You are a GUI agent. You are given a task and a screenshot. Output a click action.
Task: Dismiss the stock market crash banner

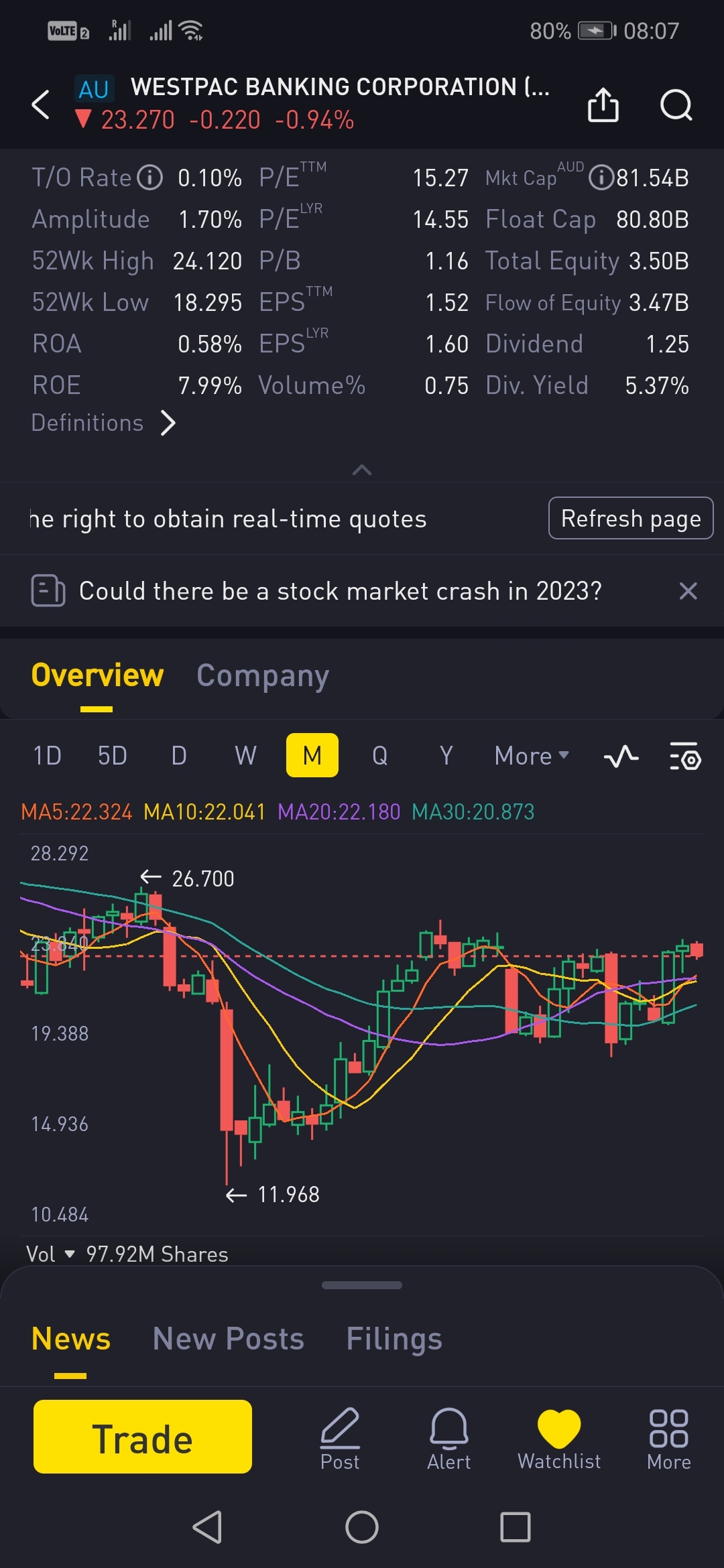click(x=688, y=591)
